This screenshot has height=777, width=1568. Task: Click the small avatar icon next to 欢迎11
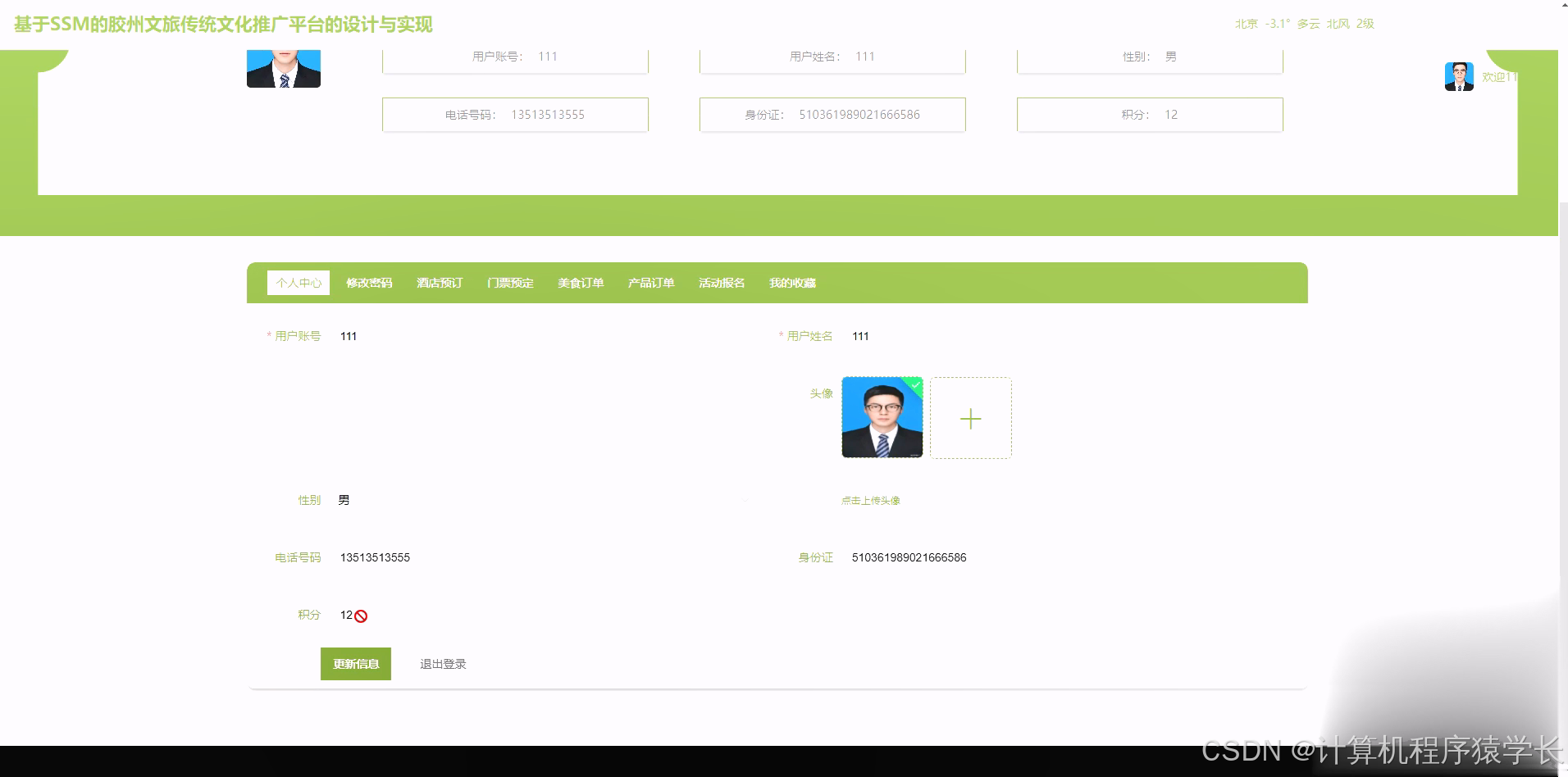(x=1459, y=76)
